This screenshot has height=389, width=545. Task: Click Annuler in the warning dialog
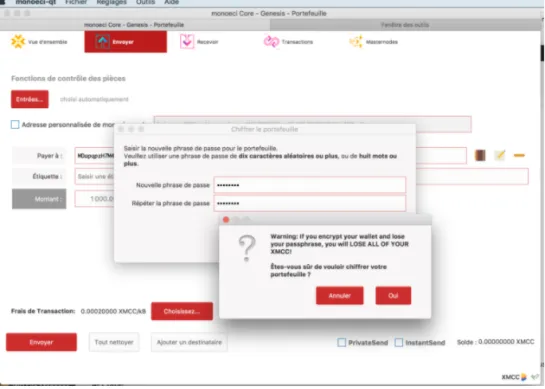[x=340, y=295]
